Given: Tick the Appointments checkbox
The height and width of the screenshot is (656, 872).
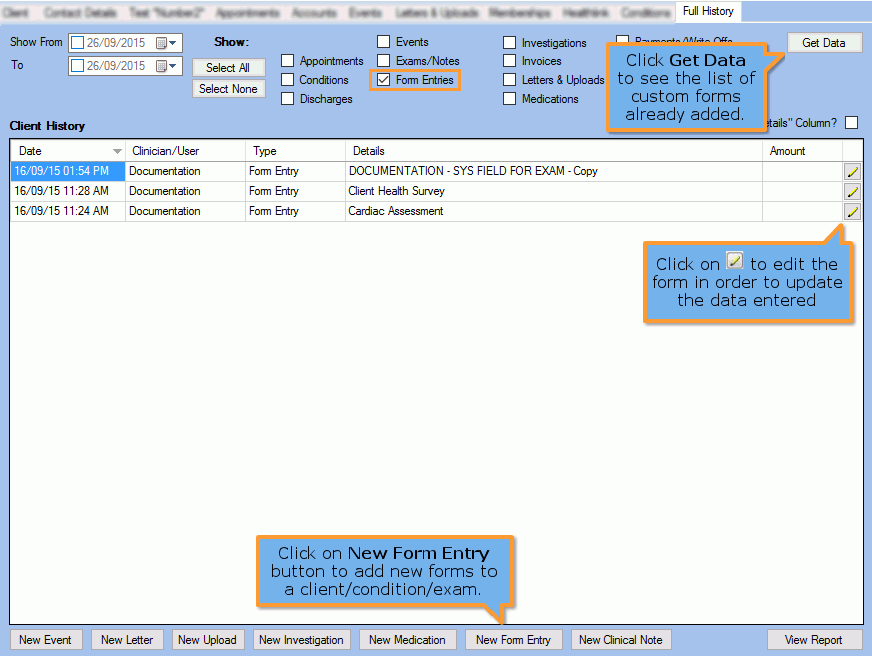Looking at the screenshot, I should [288, 61].
